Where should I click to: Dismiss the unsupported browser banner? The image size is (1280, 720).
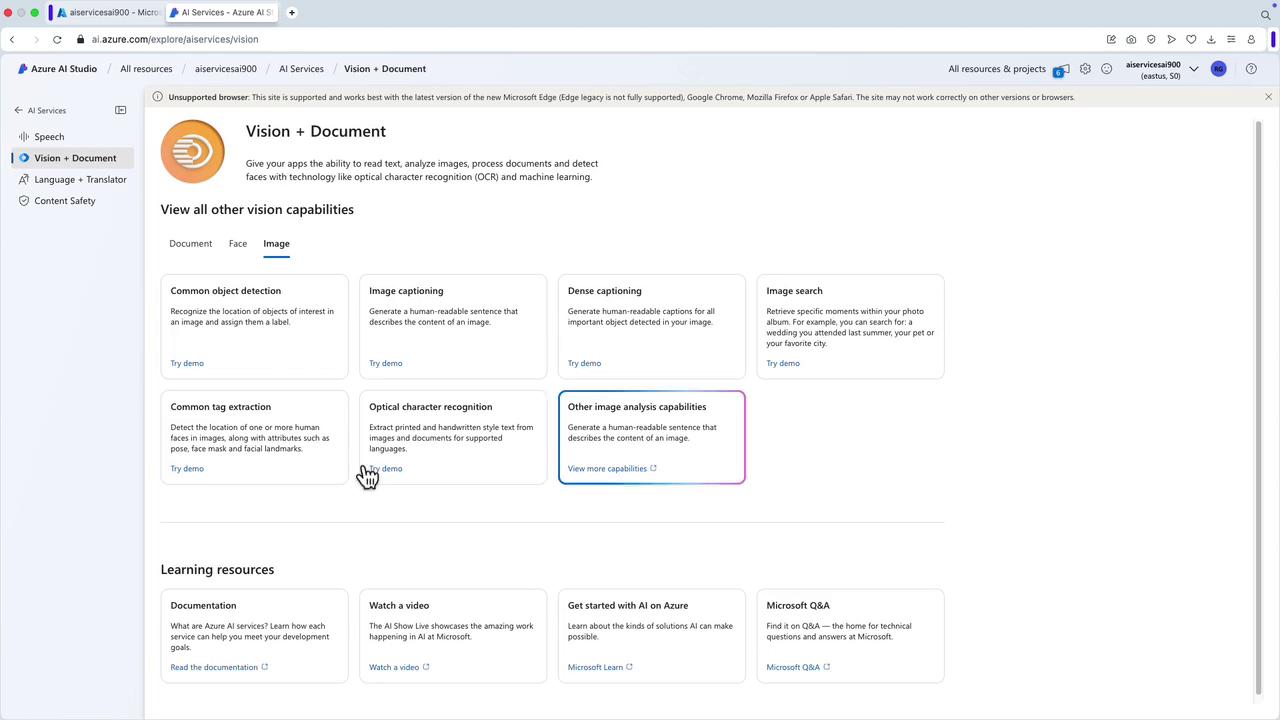click(x=1268, y=97)
